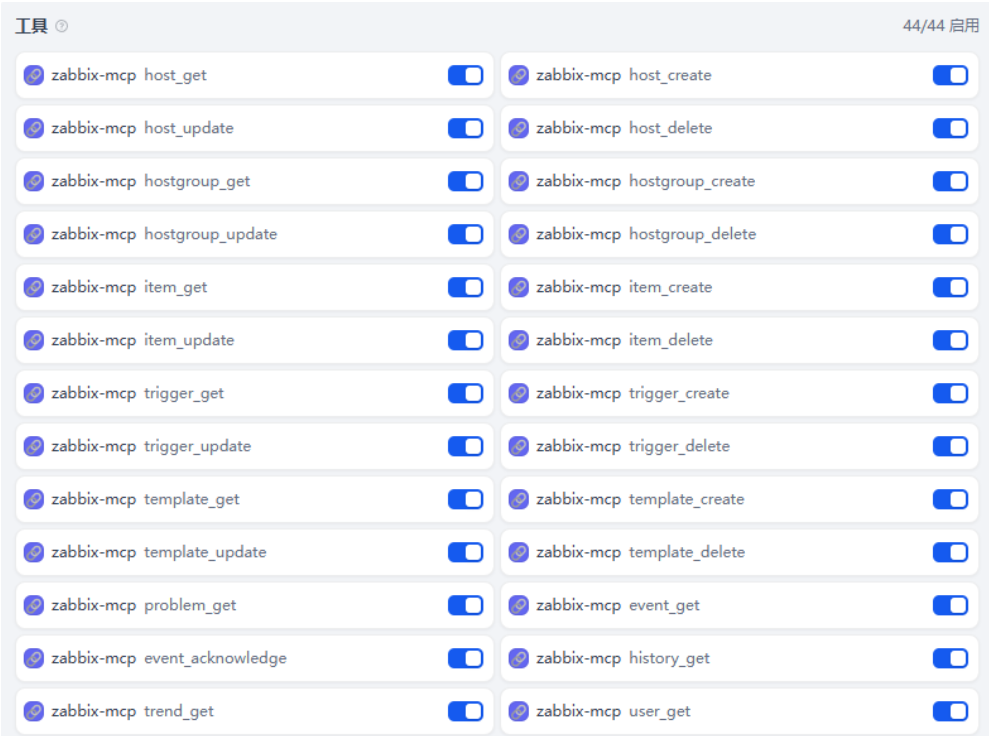
Task: Click the help icon beside 工具 heading
Action: pyautogui.click(x=61, y=26)
